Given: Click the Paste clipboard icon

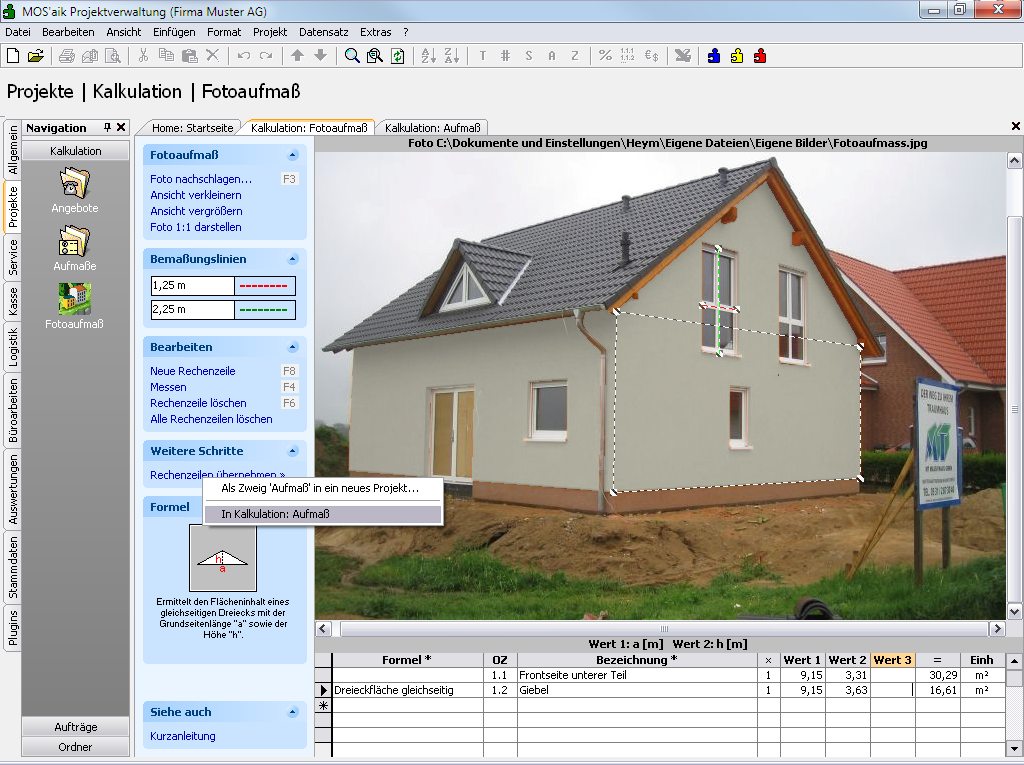Looking at the screenshot, I should 189,56.
